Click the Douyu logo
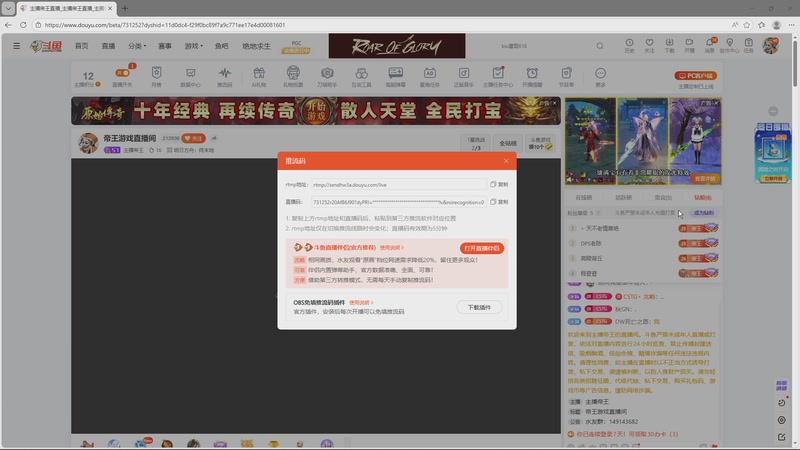The image size is (800, 450). click(x=46, y=46)
